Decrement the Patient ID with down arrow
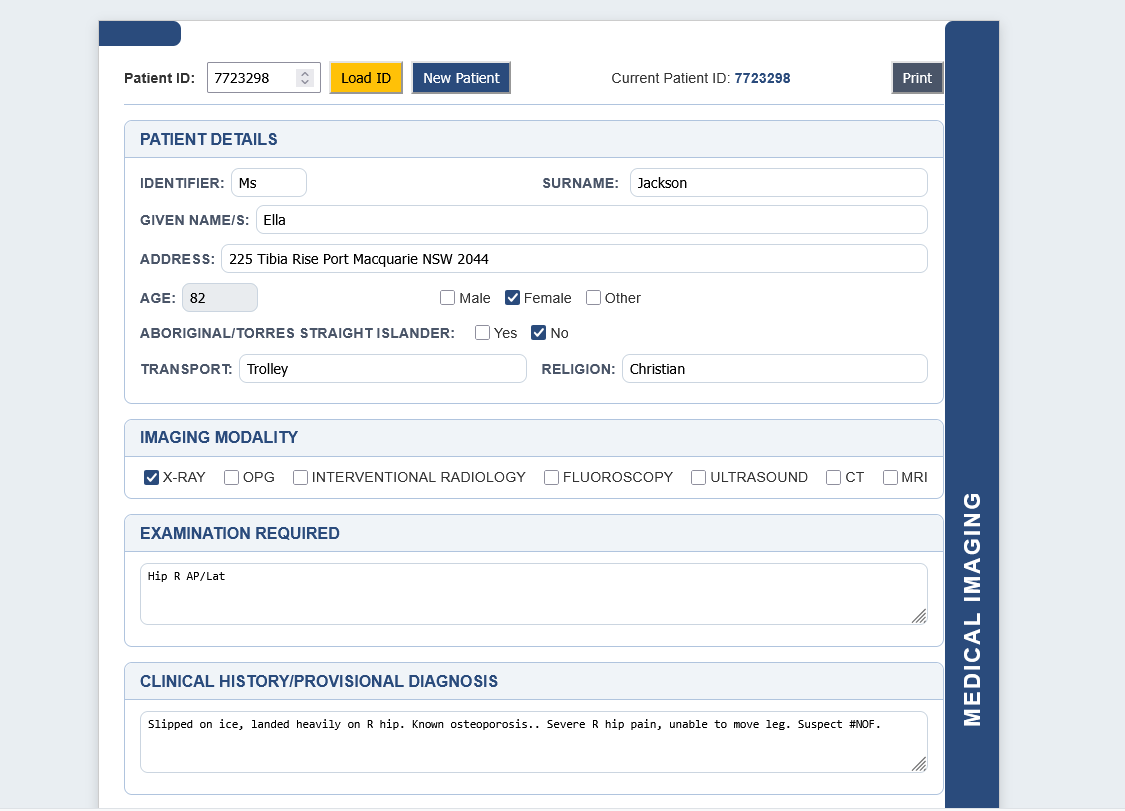Image resolution: width=1125 pixels, height=811 pixels. [305, 82]
